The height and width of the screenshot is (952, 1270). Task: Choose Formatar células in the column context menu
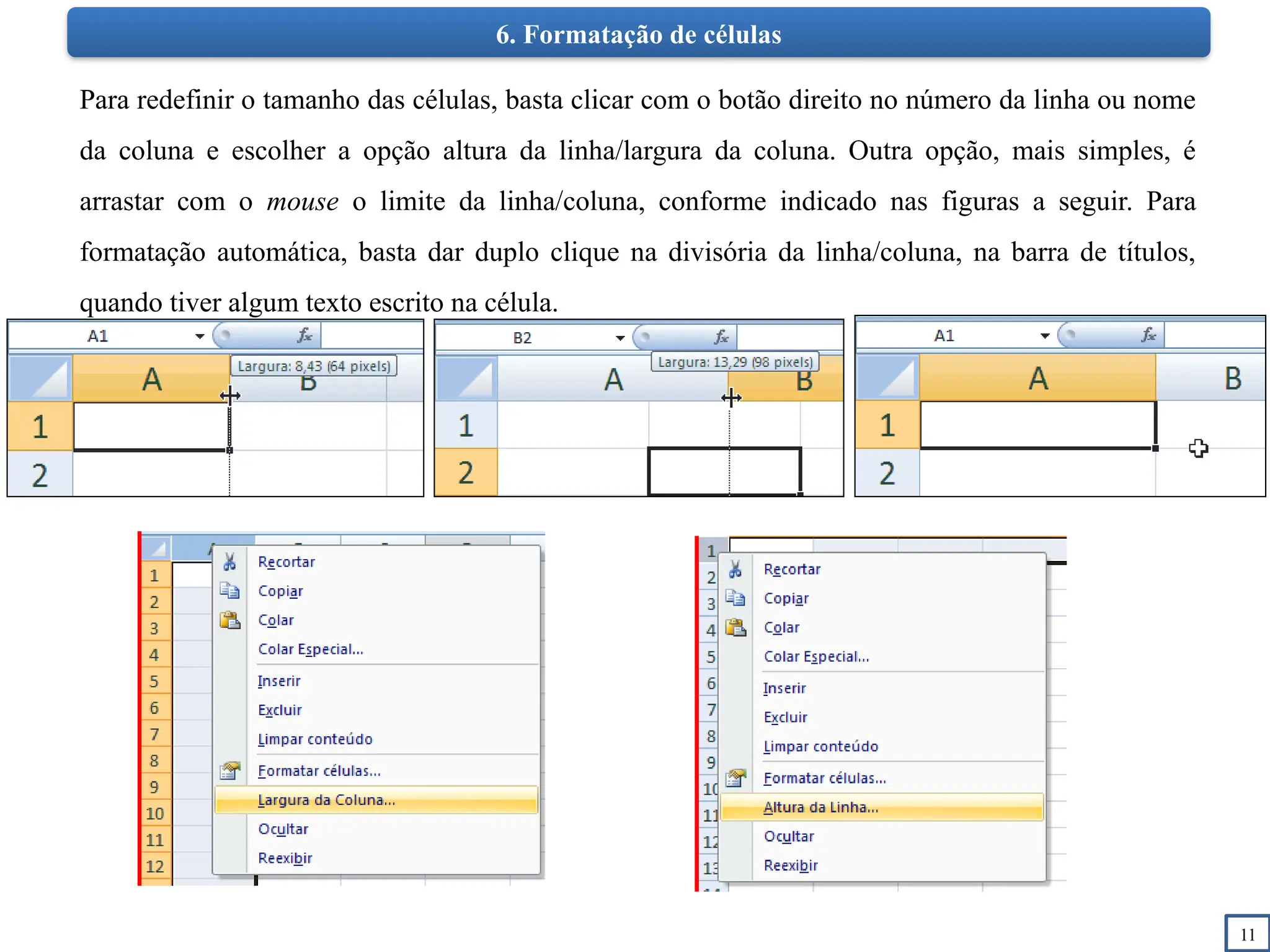[319, 770]
